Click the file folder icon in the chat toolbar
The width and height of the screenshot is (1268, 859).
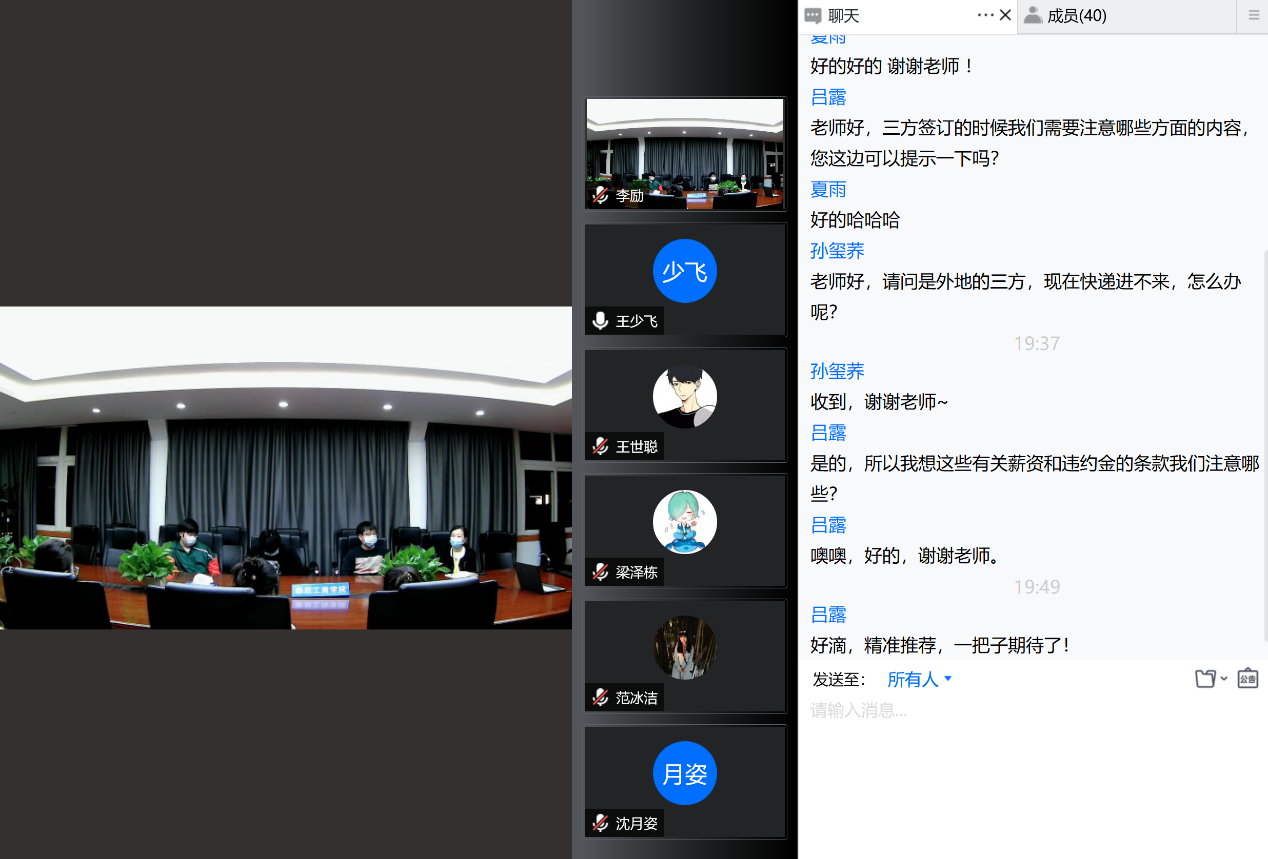tap(1206, 679)
